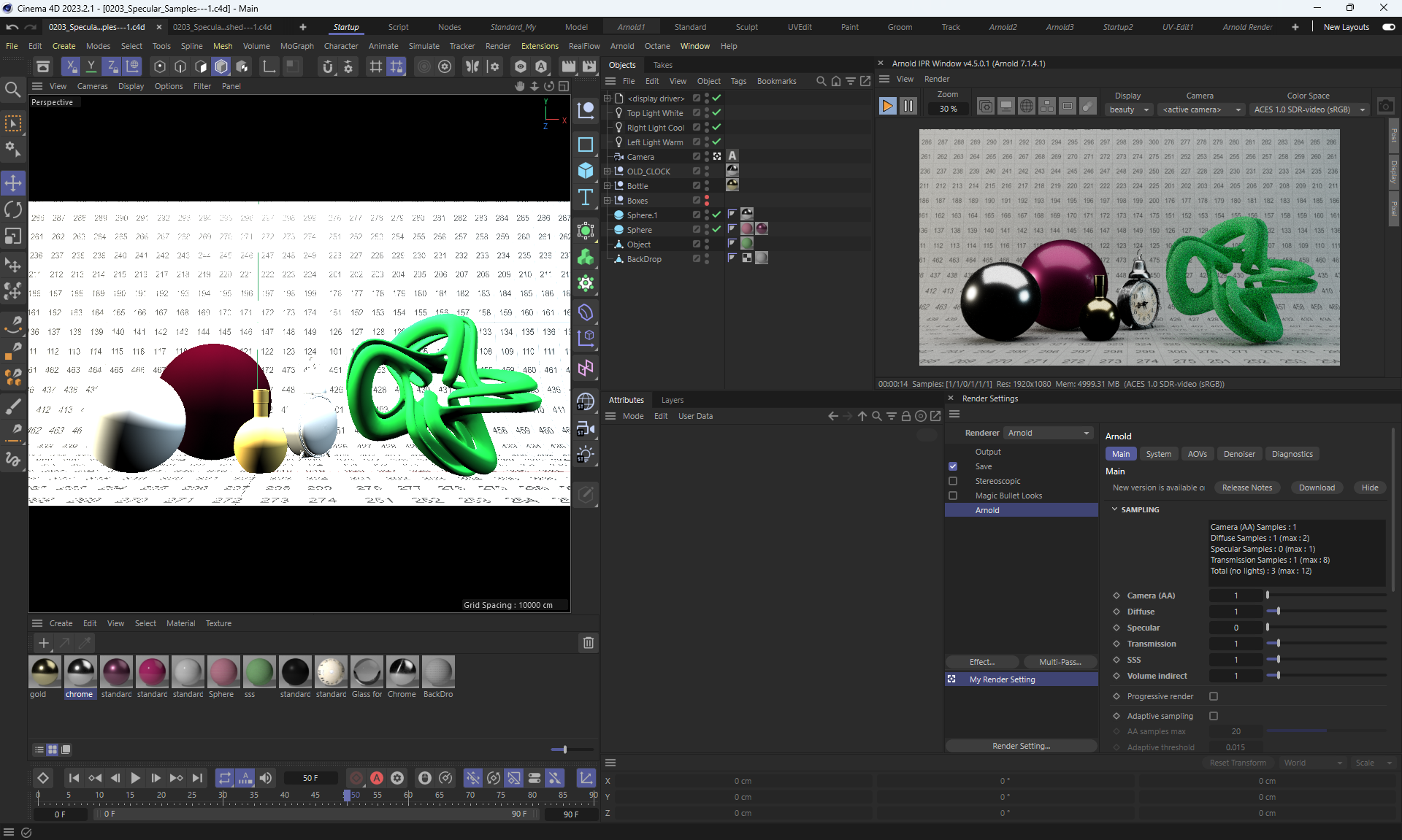
Task: Toggle the Stereoscopic checkbox
Action: (x=953, y=481)
